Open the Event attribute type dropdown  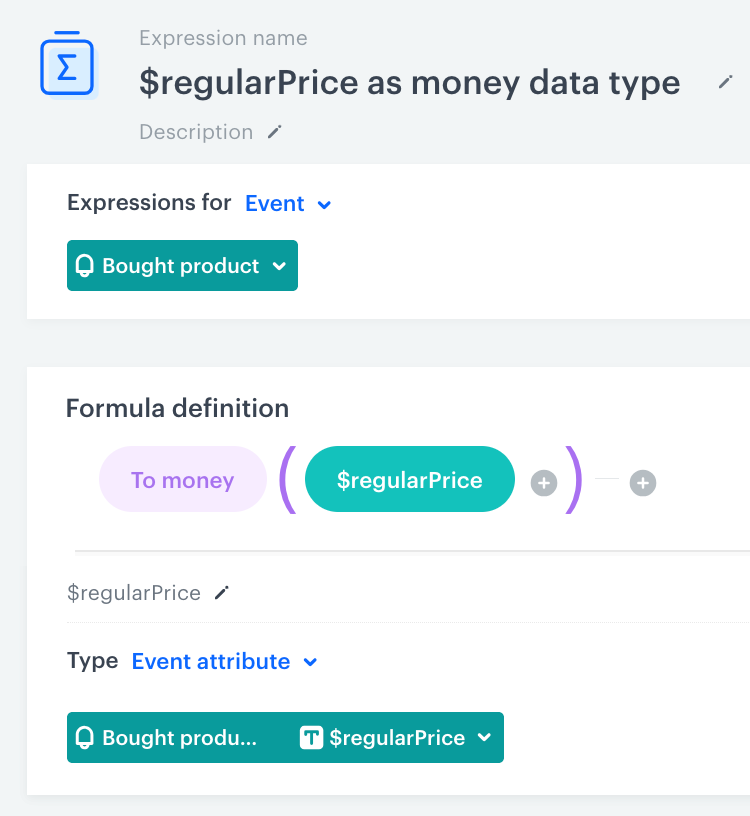pos(222,661)
